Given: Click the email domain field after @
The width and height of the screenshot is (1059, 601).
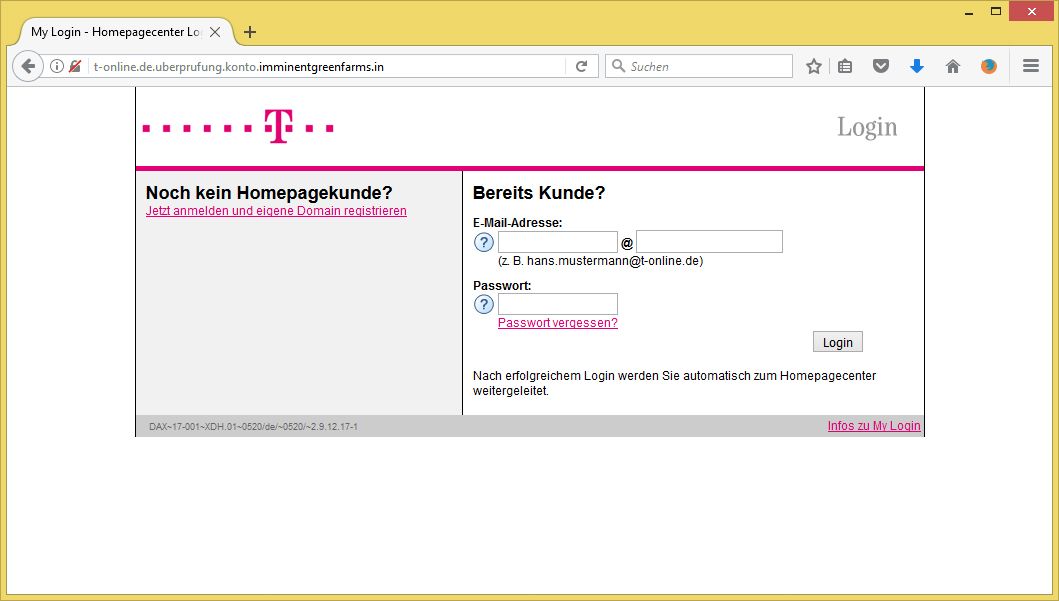Looking at the screenshot, I should [x=709, y=242].
